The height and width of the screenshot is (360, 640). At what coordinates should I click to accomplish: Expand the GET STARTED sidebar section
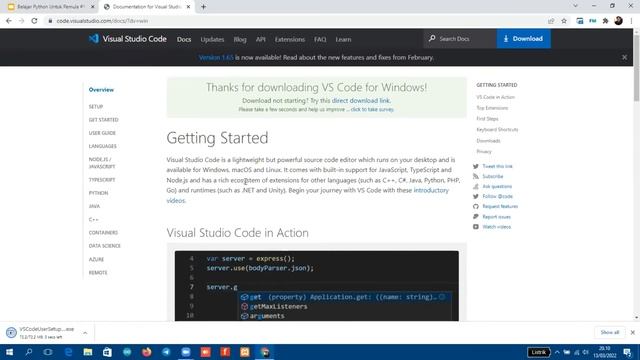tap(104, 120)
